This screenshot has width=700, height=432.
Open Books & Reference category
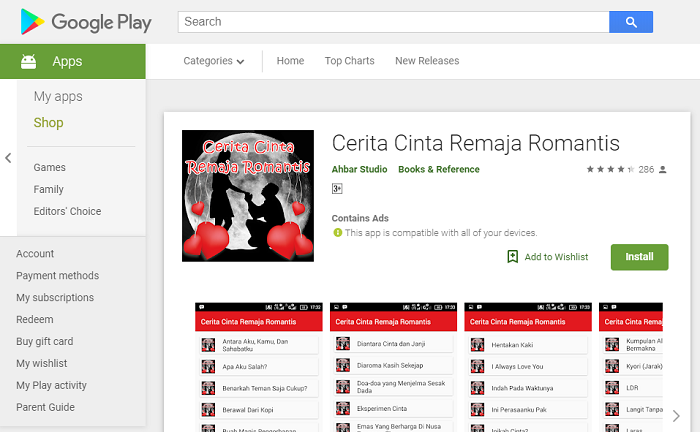pyautogui.click(x=439, y=169)
